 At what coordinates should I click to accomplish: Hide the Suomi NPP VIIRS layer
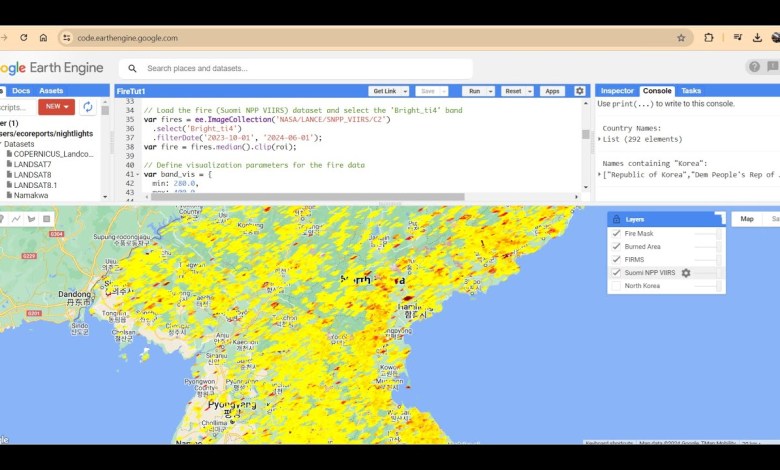616,273
